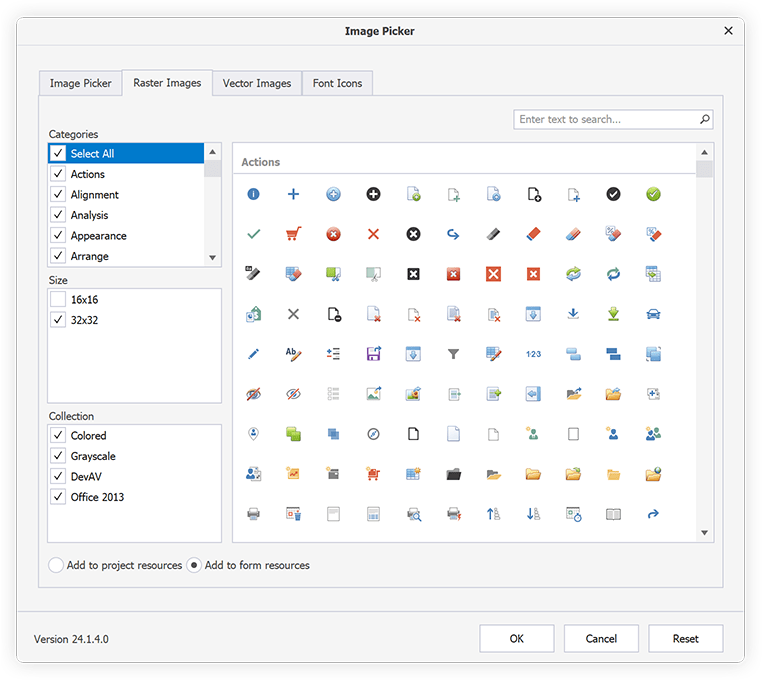Choose the sort ascending arrow icon
Screen dimensions: 763x680
[493, 514]
